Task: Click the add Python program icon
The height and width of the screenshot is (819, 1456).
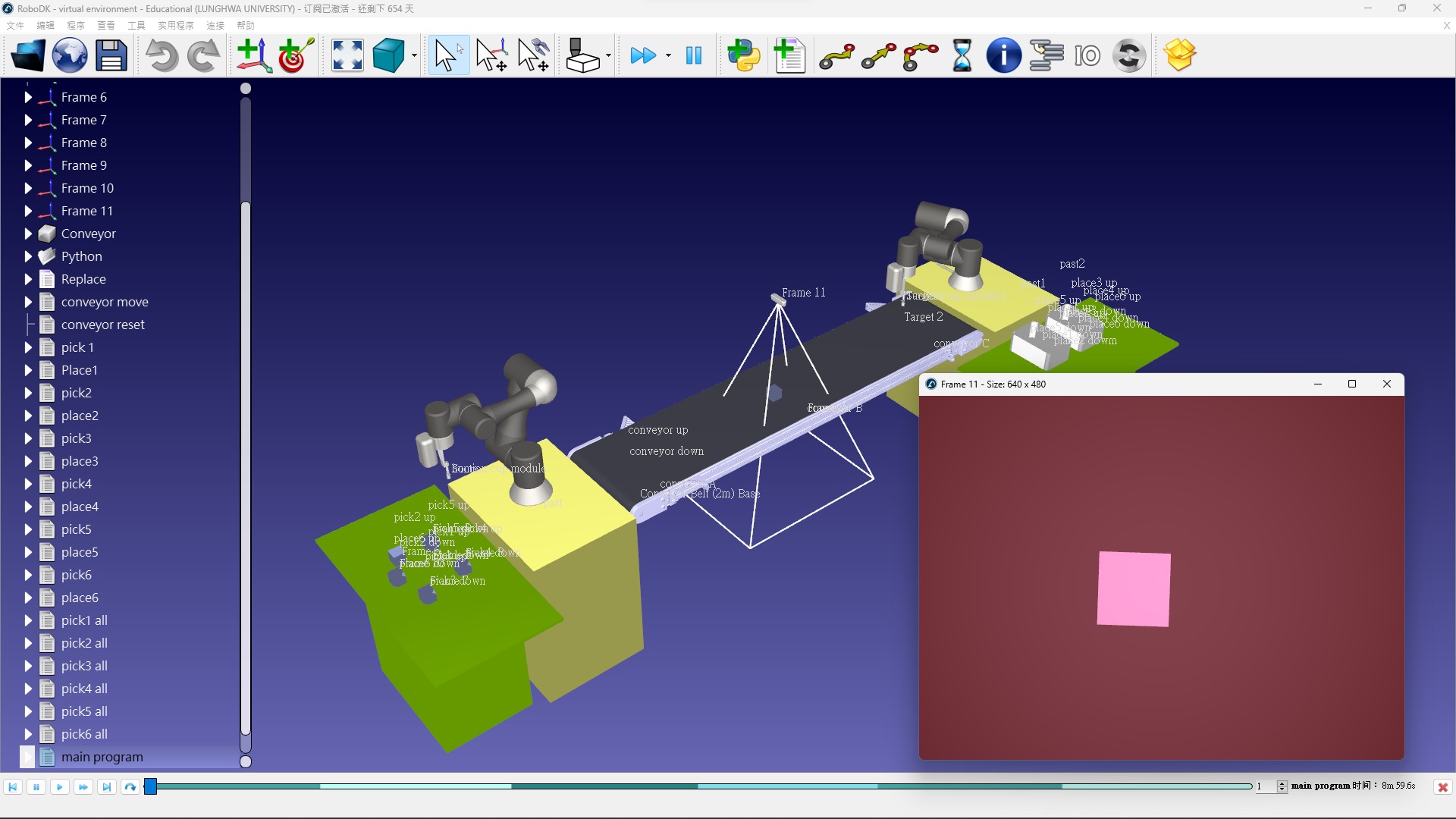Action: [743, 55]
